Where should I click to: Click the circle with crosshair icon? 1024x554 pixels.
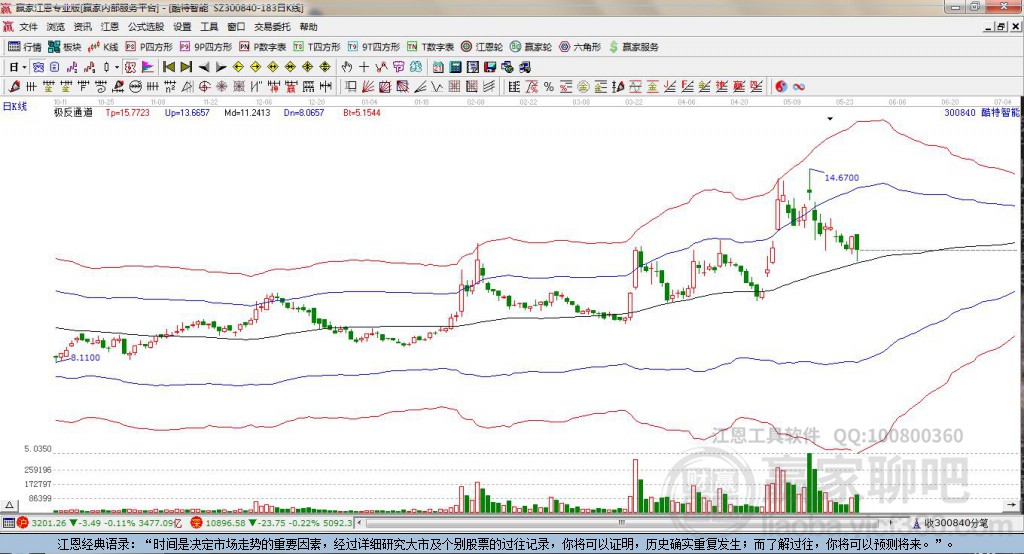204,86
